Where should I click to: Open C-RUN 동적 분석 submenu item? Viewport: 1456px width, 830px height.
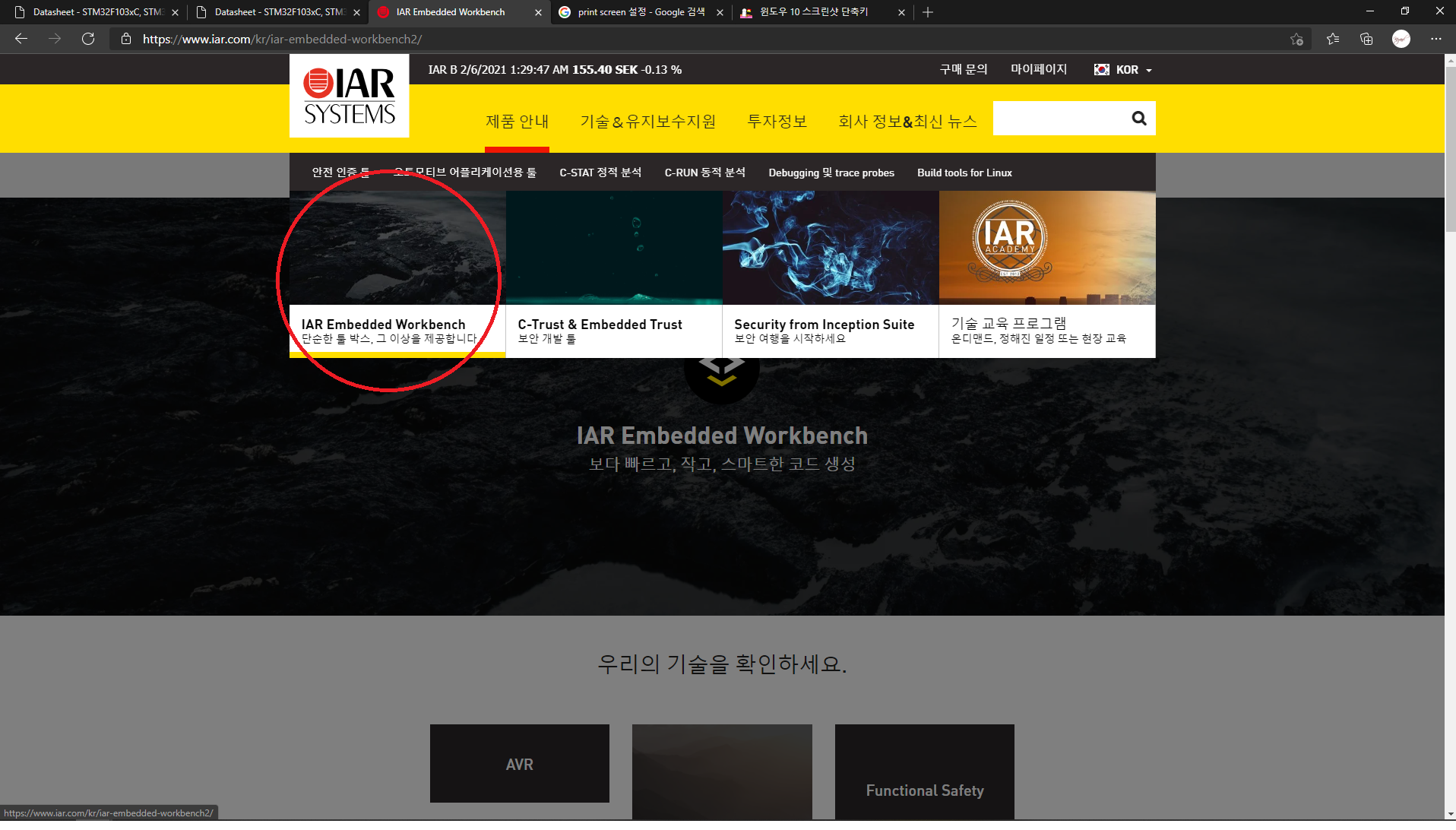click(705, 173)
